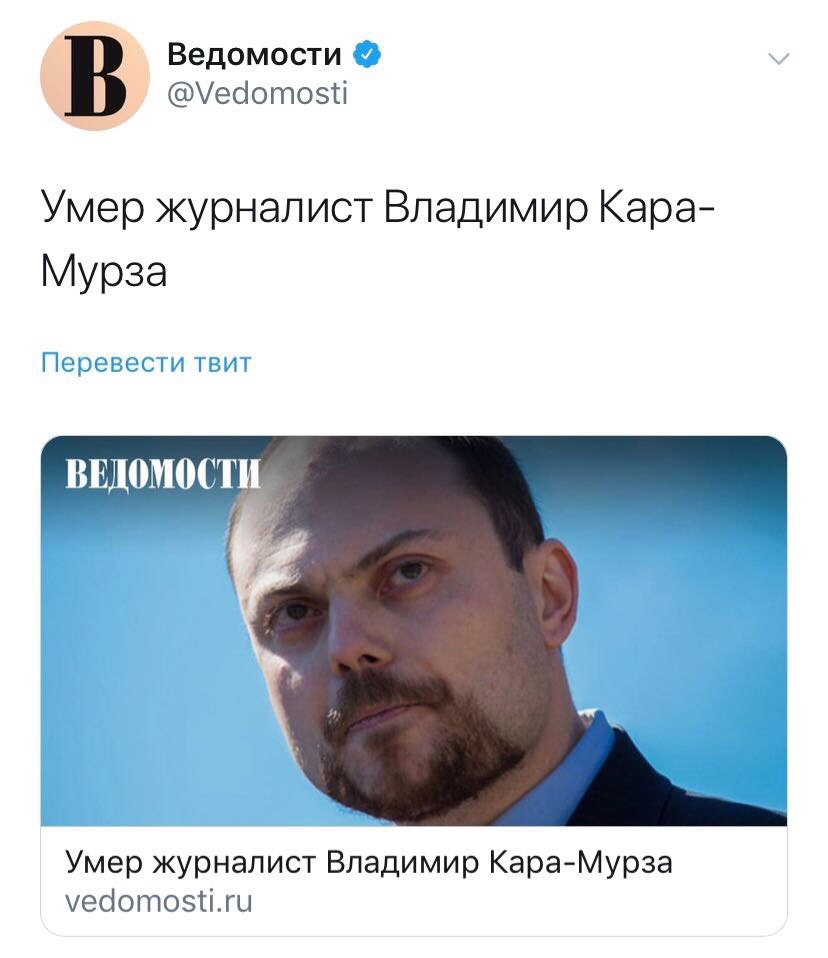Click the word журналист in tweet body
This screenshot has height=958, width=828.
tap(264, 209)
